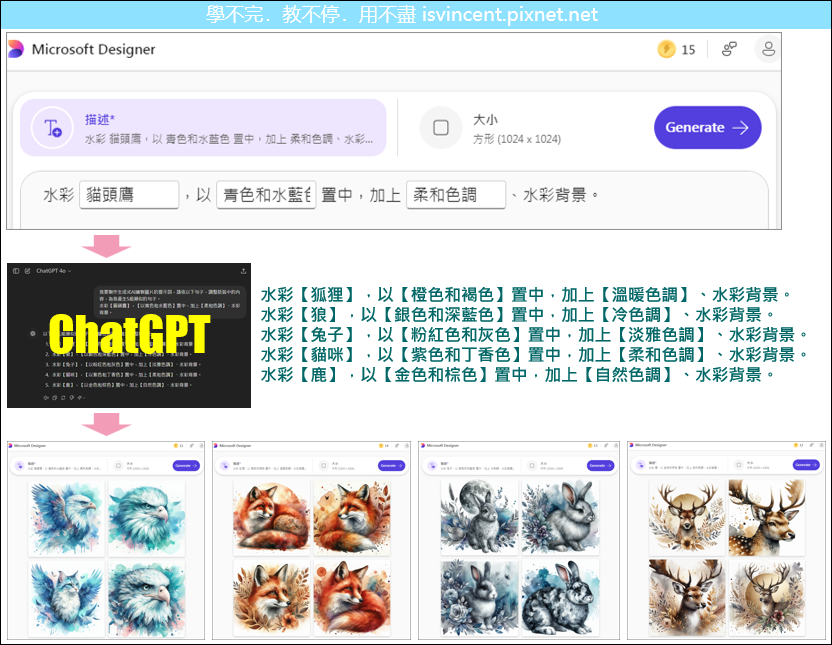Click the description icon in the deer results window

point(641,465)
